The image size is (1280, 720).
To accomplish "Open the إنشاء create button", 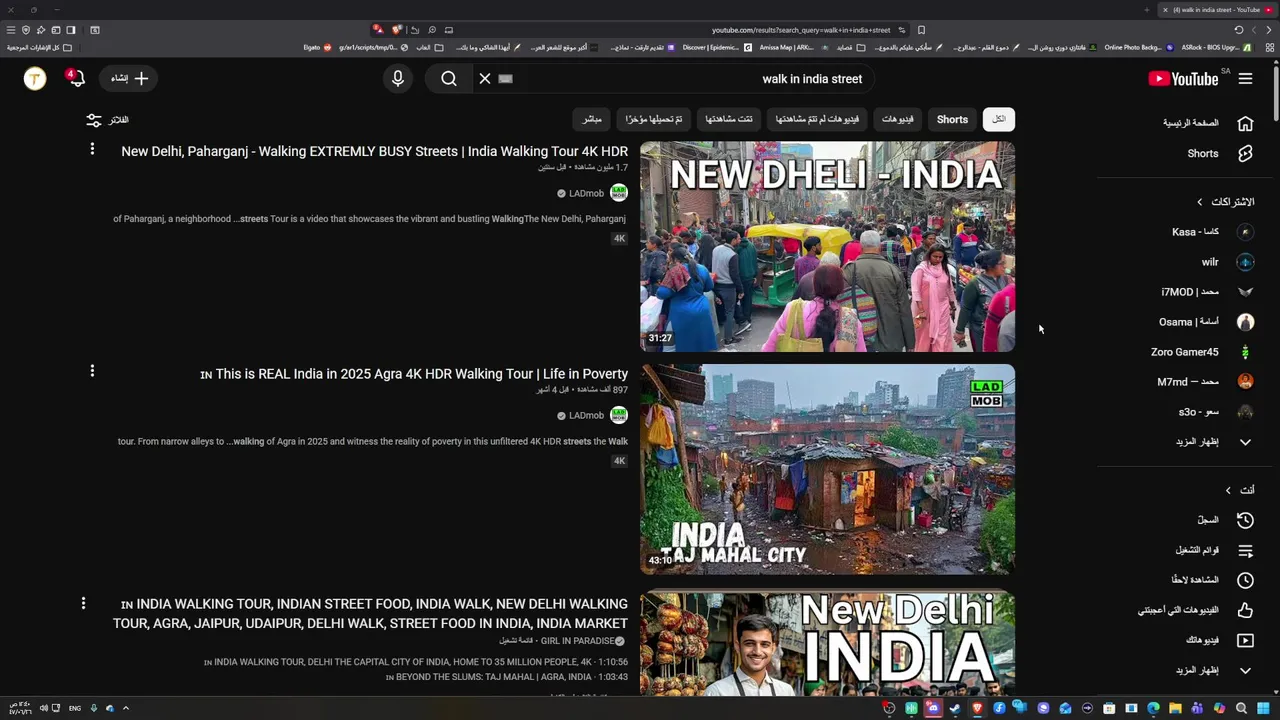I will coord(130,78).
